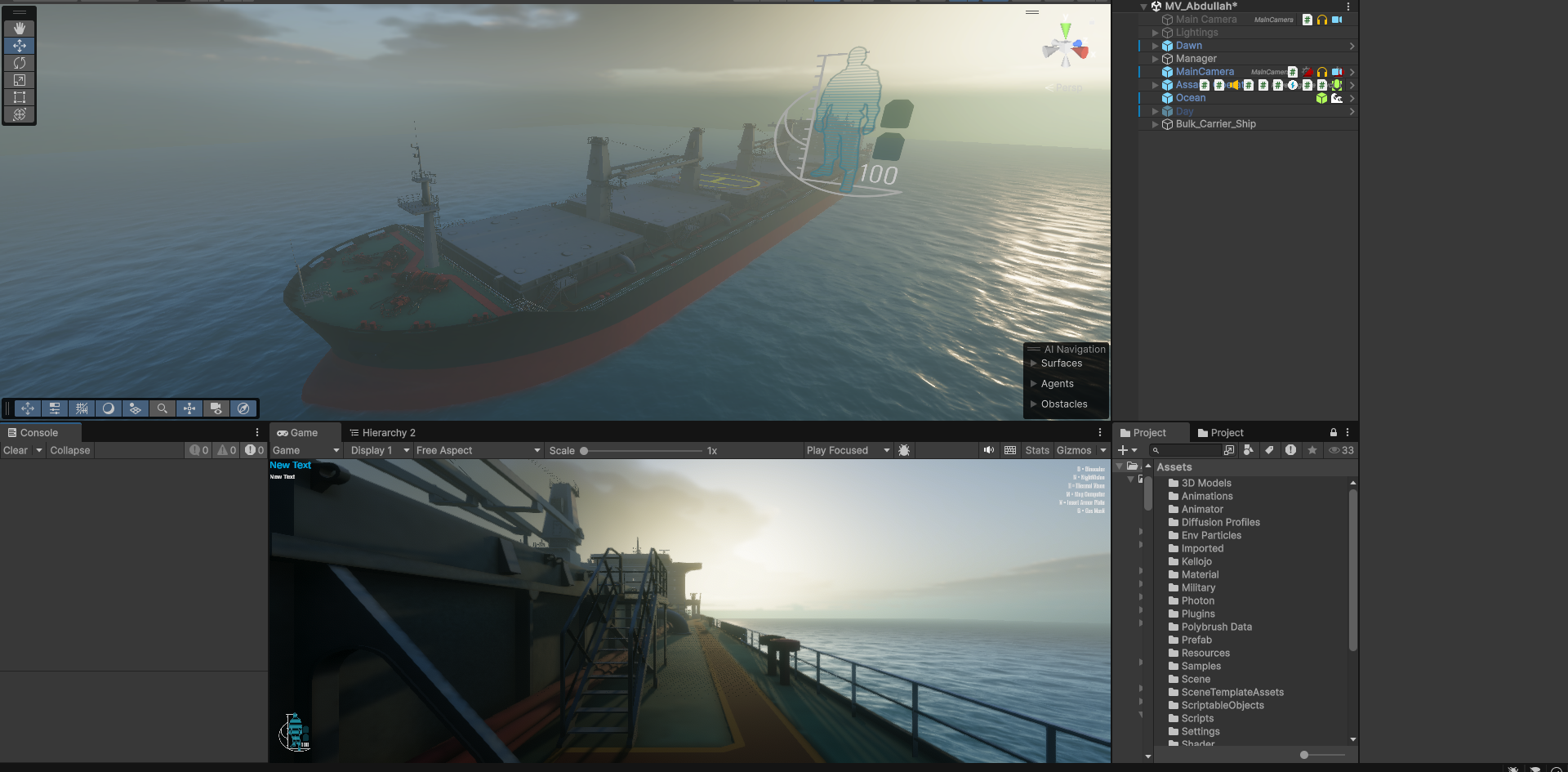Open the Console panel options menu

[x=257, y=433]
